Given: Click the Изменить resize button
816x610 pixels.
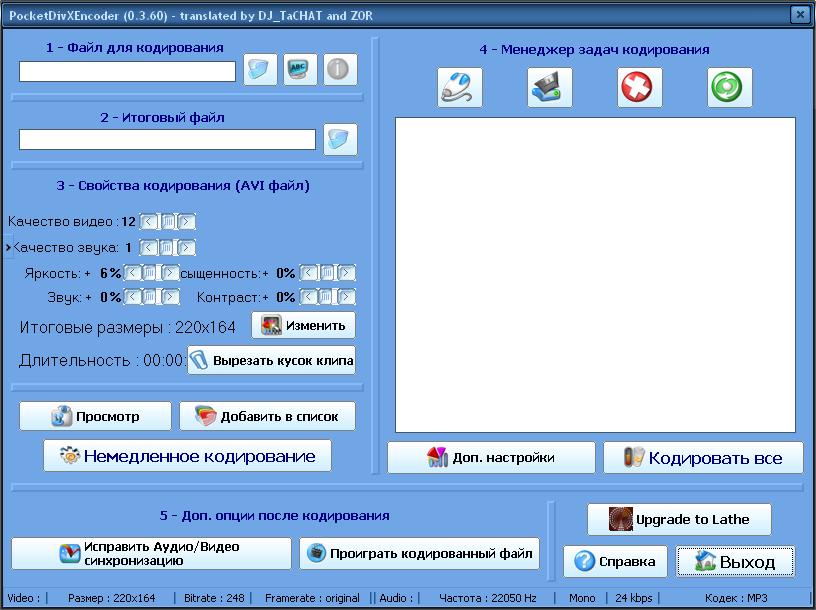Looking at the screenshot, I should click(303, 326).
